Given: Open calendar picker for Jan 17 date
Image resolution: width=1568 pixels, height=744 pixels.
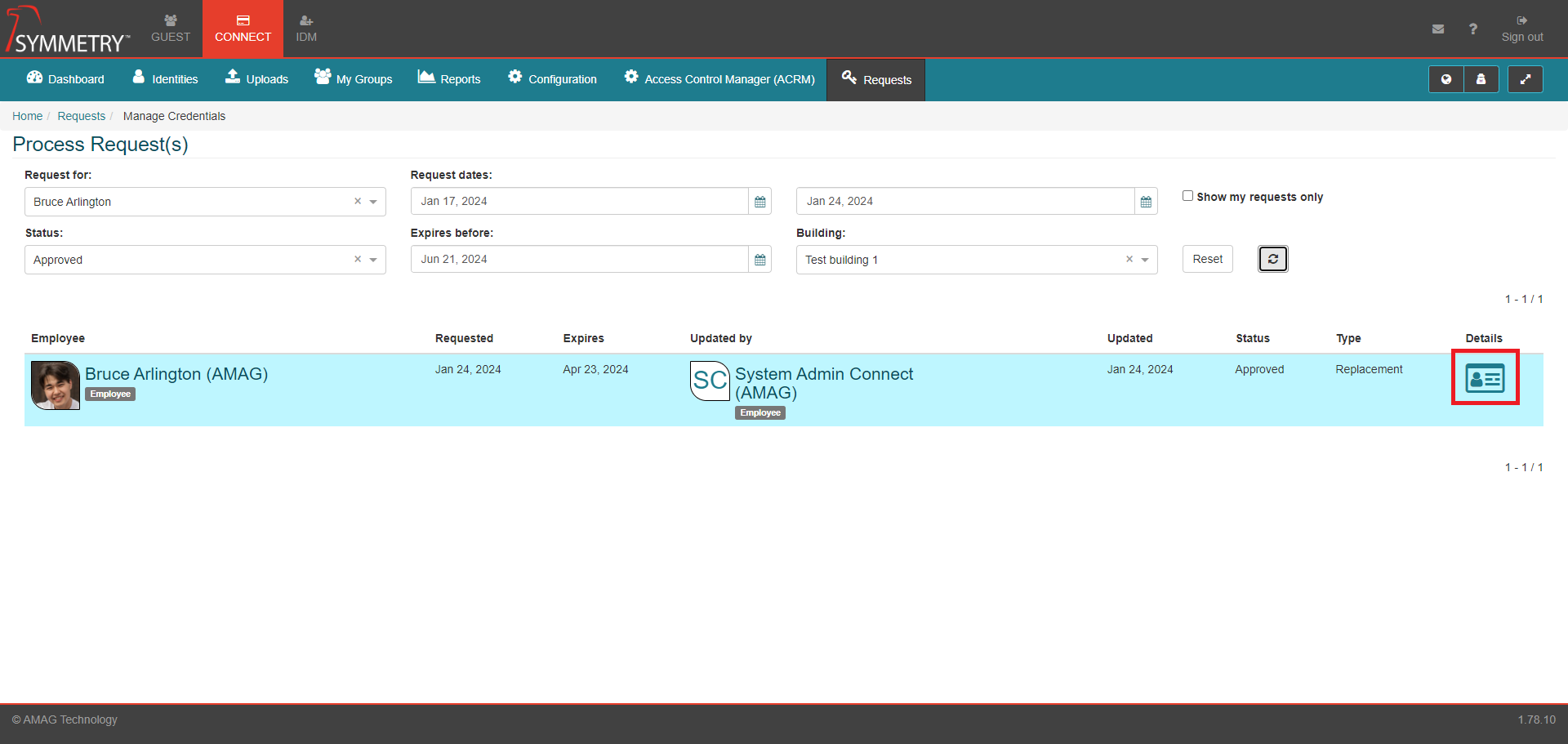Looking at the screenshot, I should pos(759,202).
